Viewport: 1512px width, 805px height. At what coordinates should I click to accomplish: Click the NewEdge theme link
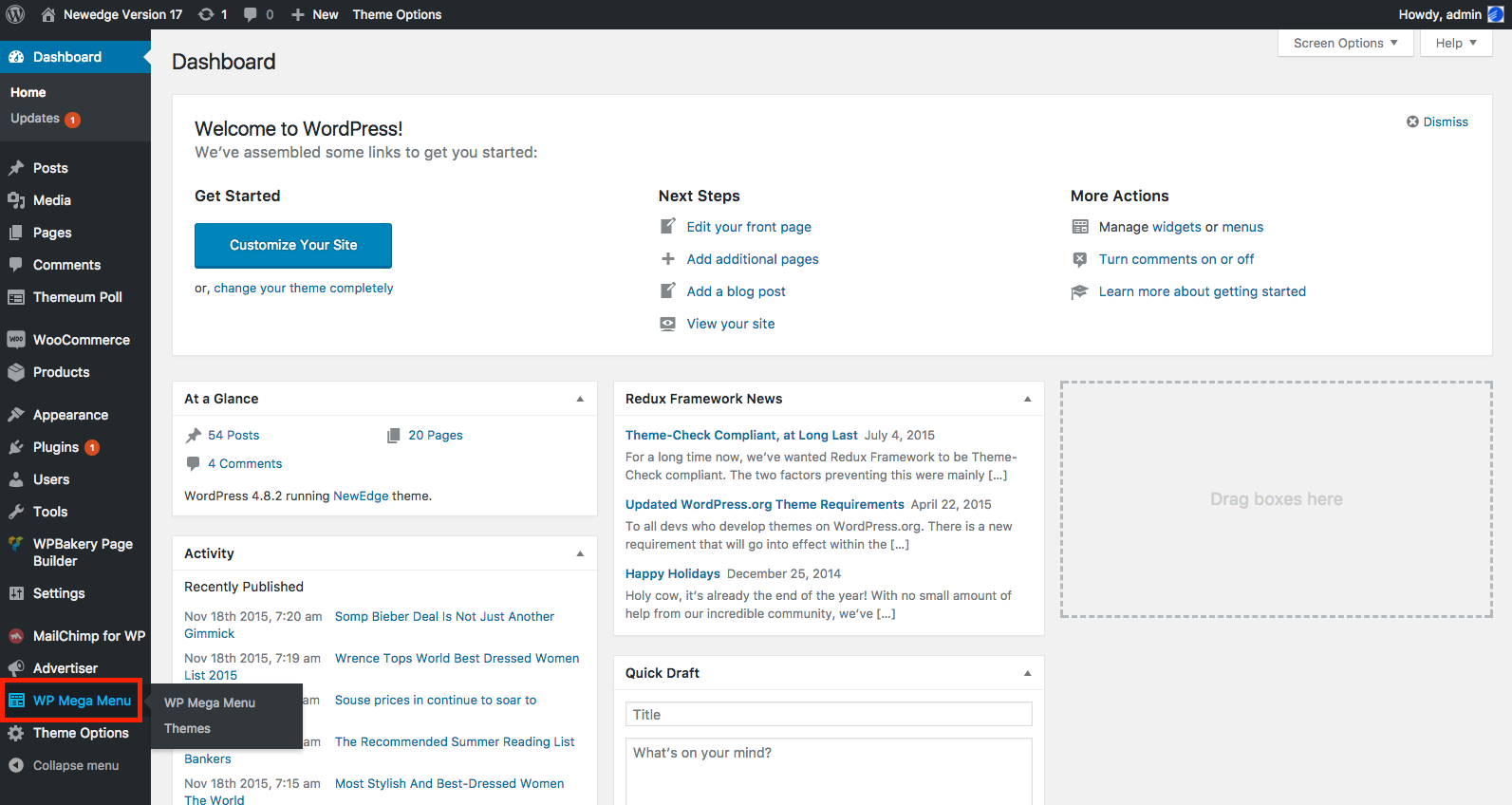[361, 496]
